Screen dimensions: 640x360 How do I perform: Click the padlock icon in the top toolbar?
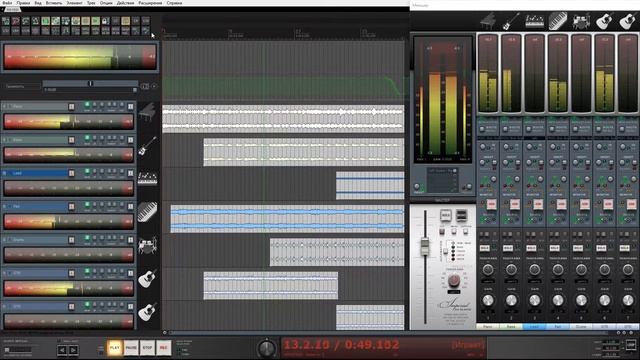click(105, 21)
